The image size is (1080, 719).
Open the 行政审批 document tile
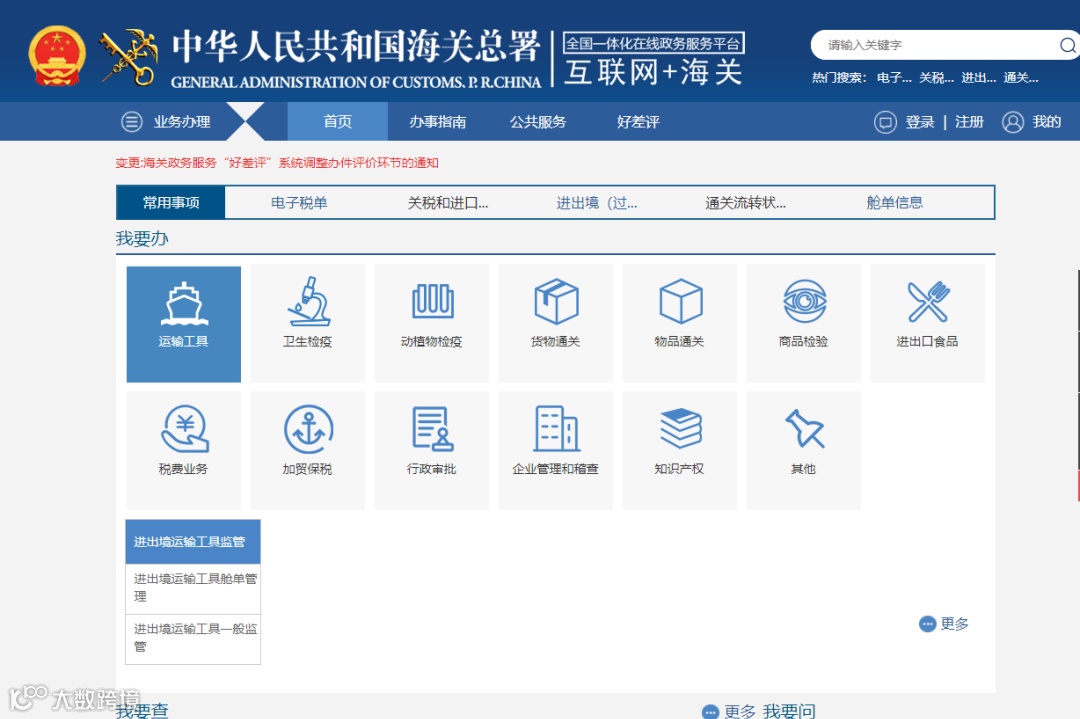[x=431, y=451]
